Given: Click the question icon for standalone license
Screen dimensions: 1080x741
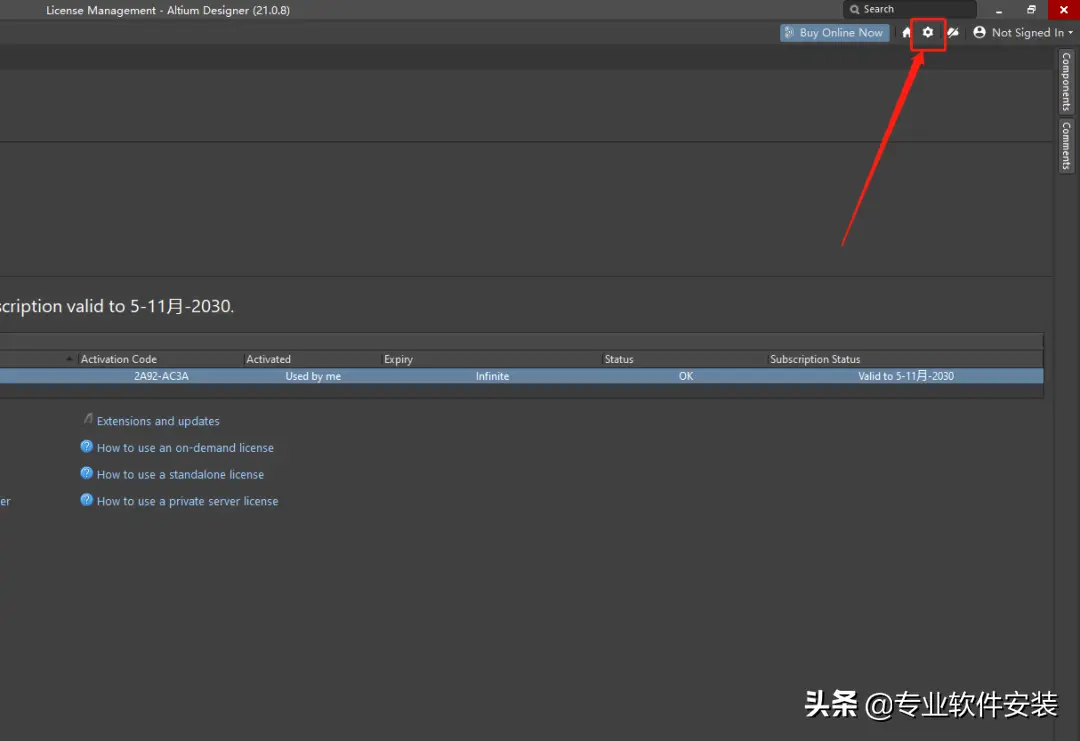Looking at the screenshot, I should click(x=86, y=473).
